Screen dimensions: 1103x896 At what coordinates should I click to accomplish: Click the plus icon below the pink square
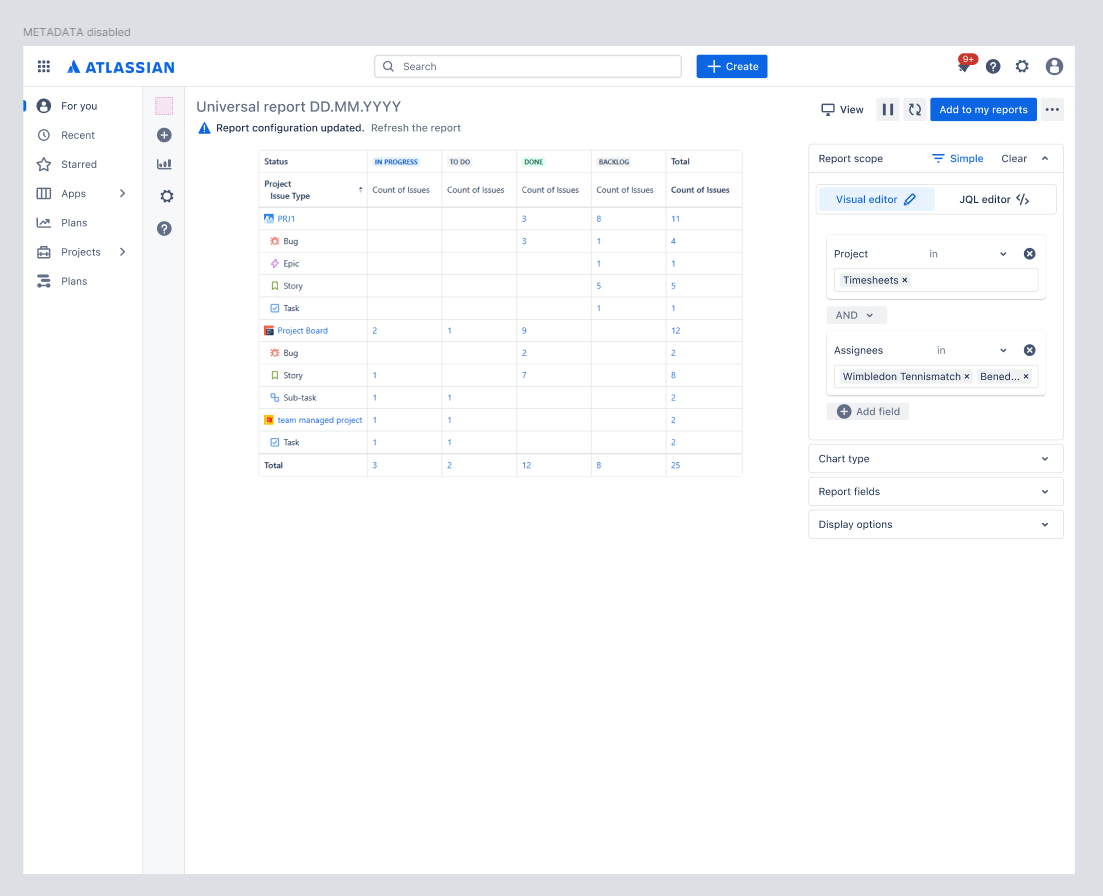click(165, 135)
